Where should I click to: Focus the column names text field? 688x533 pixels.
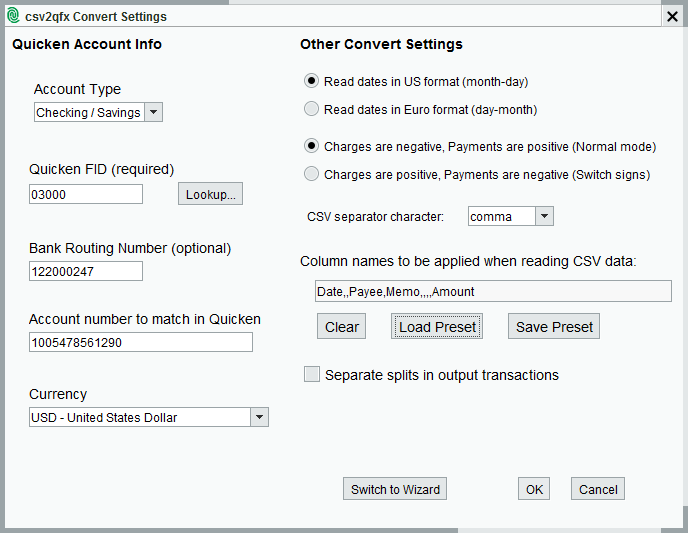pos(493,291)
